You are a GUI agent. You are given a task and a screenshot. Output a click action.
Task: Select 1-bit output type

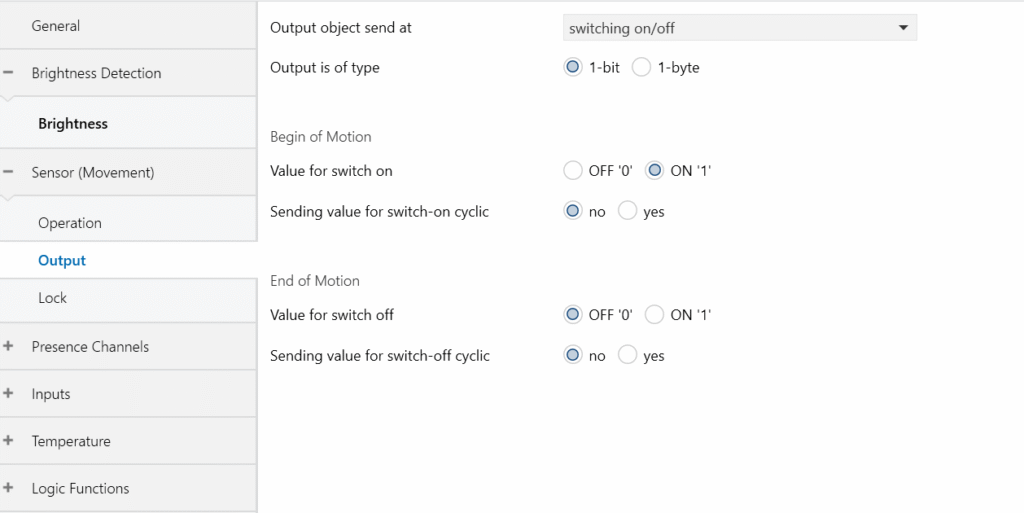(573, 67)
